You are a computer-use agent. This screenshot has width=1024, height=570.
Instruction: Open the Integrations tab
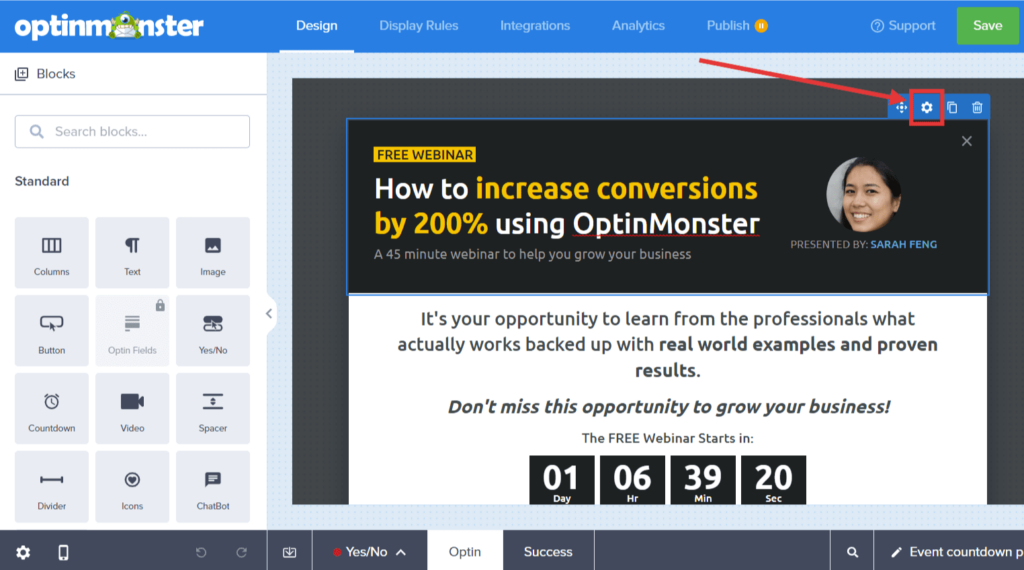(535, 25)
